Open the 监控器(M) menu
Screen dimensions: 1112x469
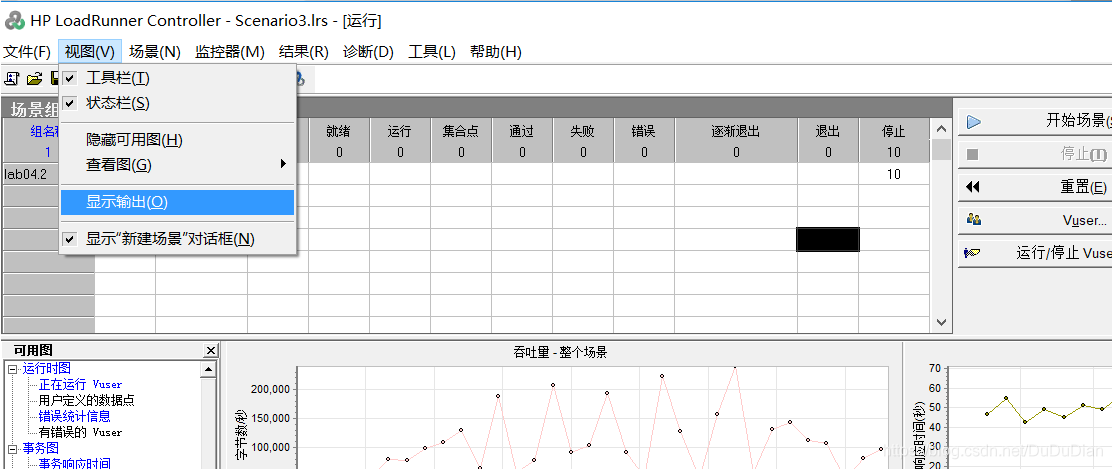click(230, 52)
